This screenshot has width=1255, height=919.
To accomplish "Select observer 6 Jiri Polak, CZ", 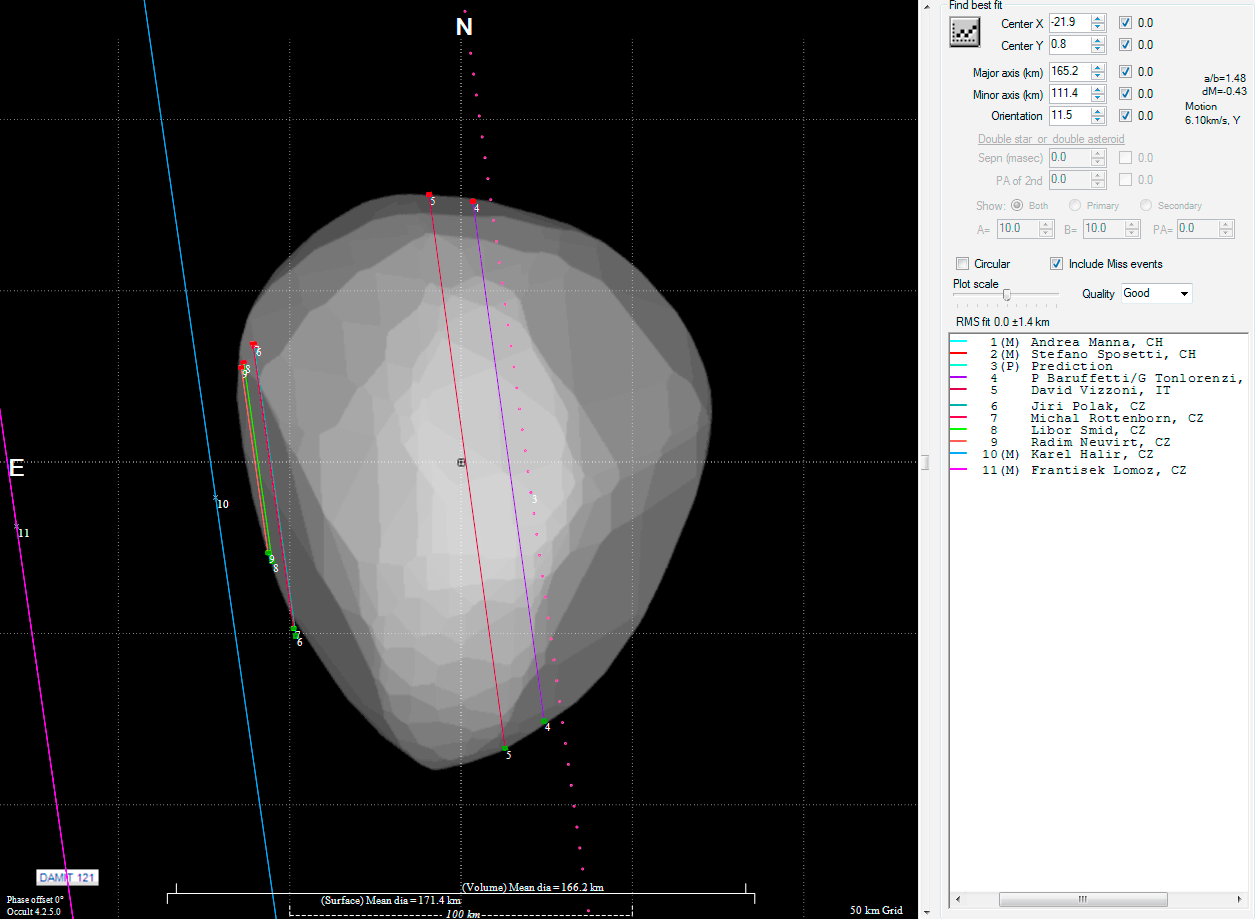I will [1097, 406].
